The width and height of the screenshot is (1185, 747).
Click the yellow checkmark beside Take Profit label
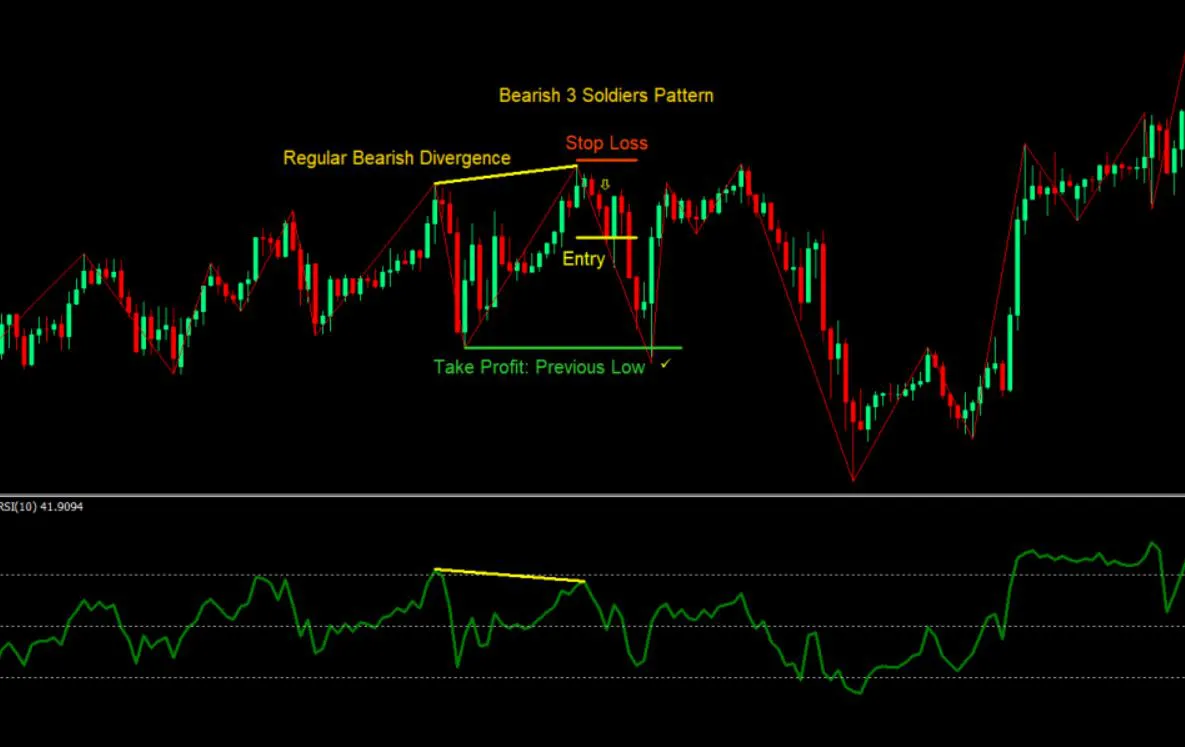coord(665,366)
